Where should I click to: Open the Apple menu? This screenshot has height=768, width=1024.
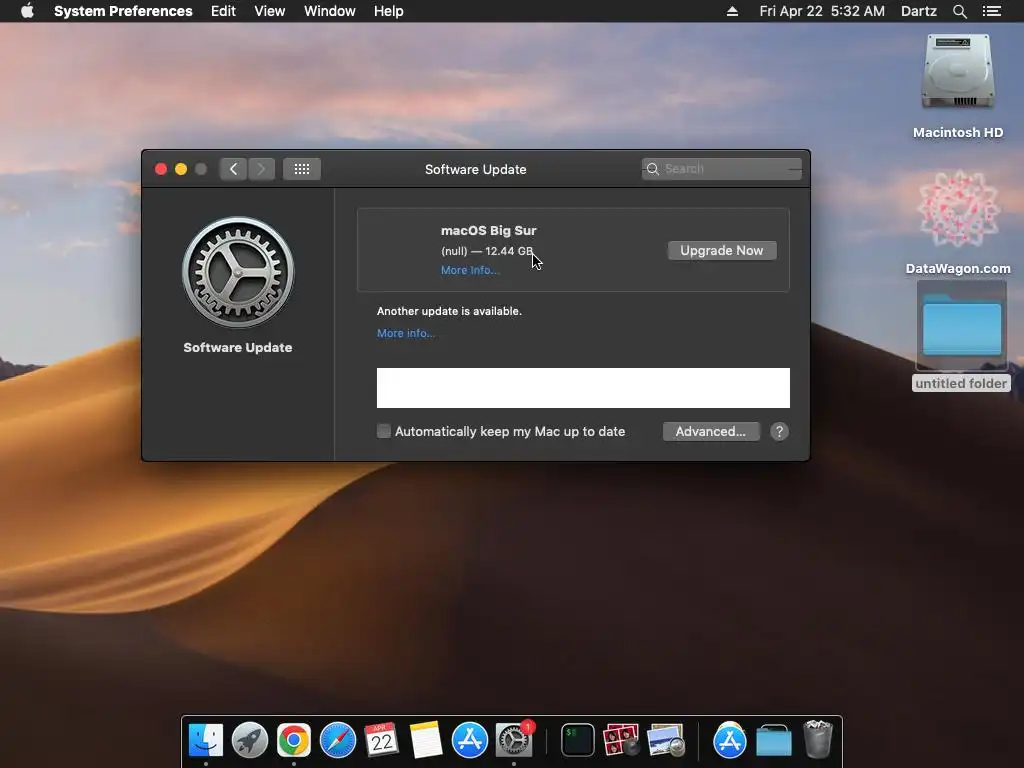[27, 11]
